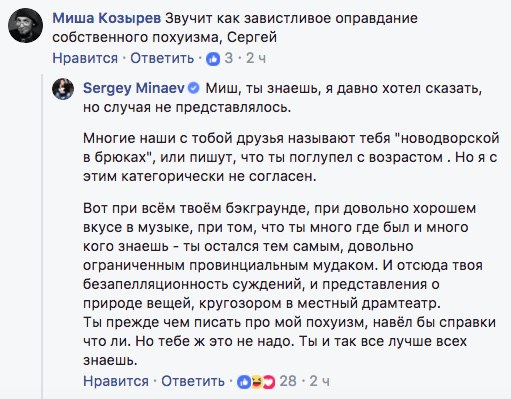511x399 pixels.
Task: Open Миша Козырев's profile picture
Action: click(x=25, y=26)
